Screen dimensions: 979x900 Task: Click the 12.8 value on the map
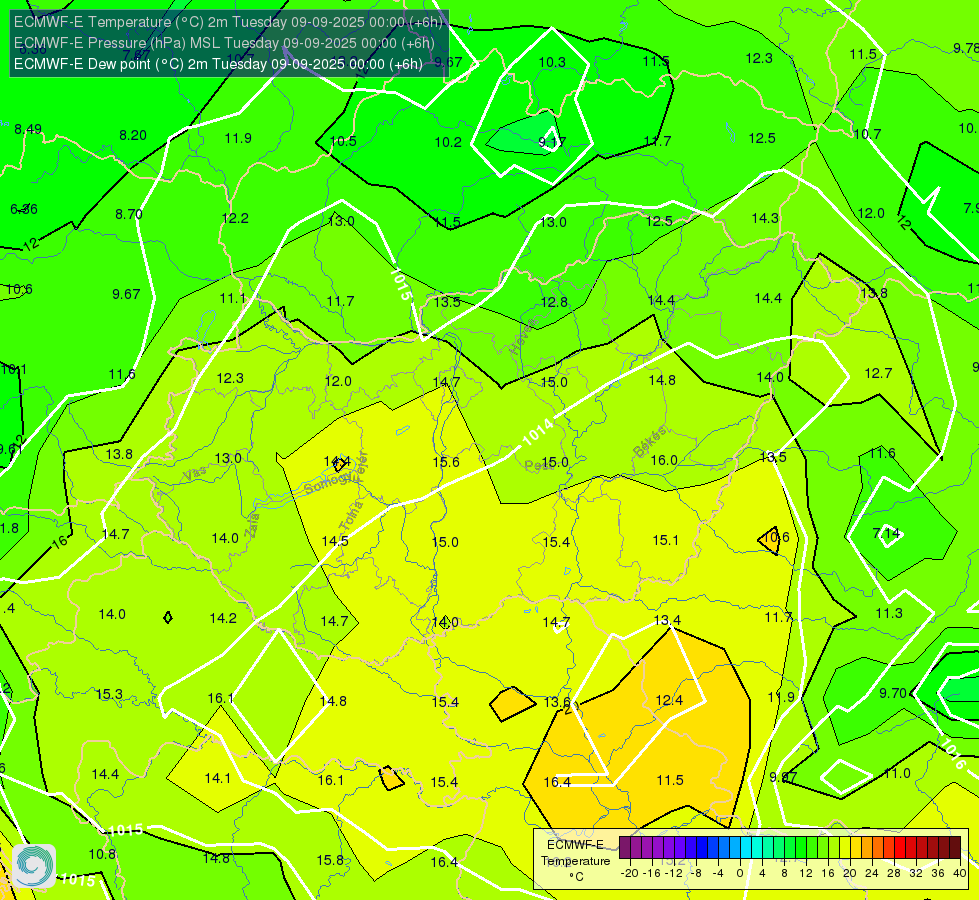tap(554, 302)
